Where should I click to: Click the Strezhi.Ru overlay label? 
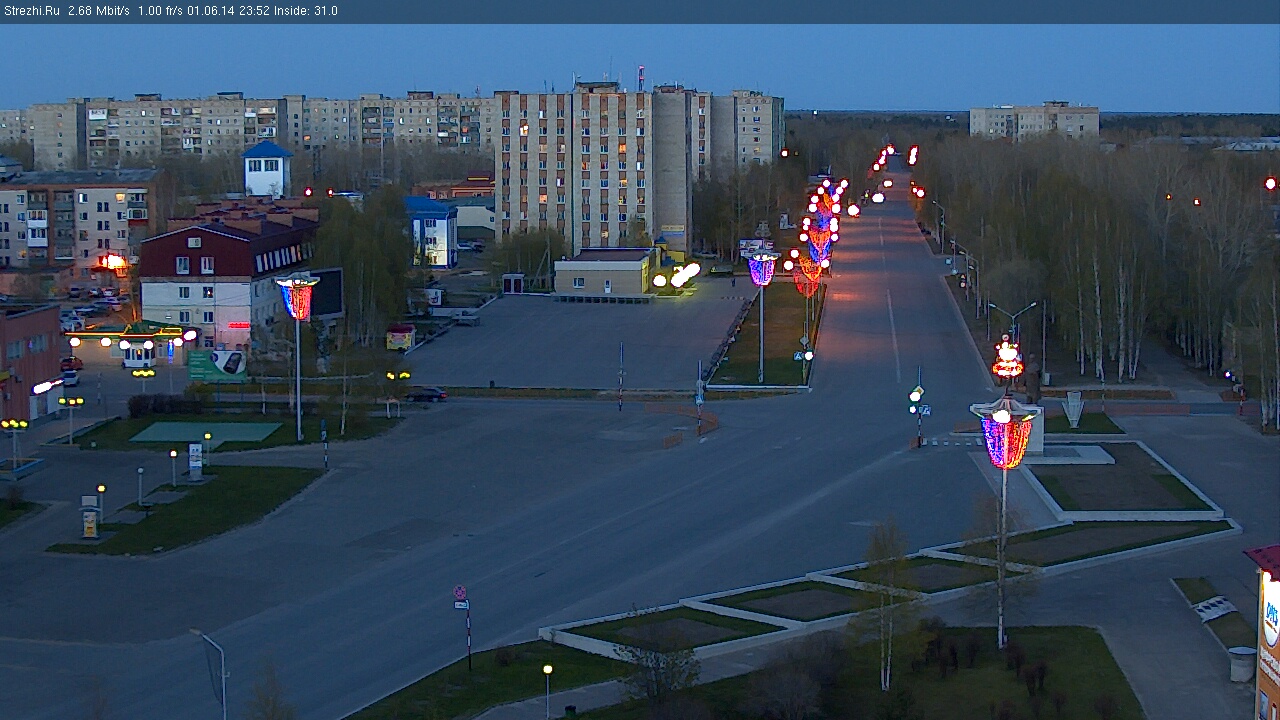point(30,11)
